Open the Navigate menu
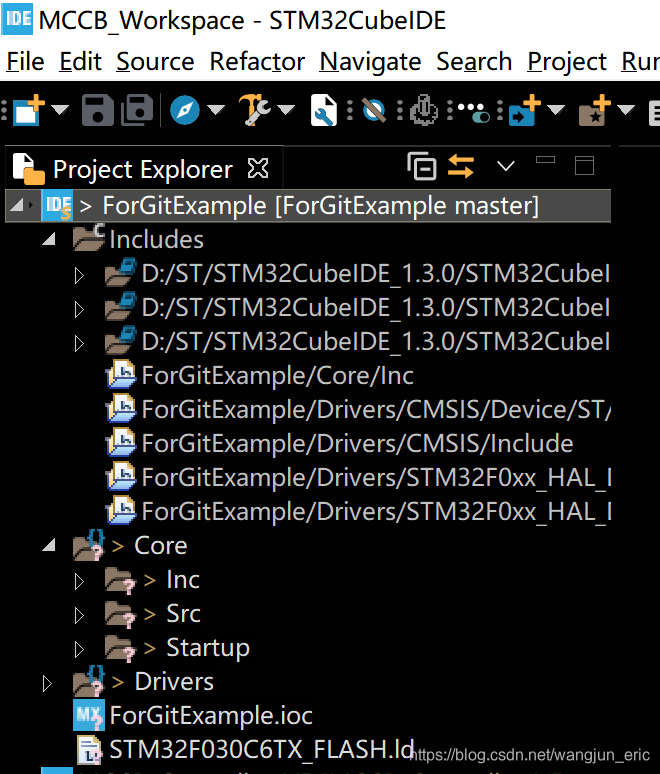This screenshot has width=660, height=774. pos(370,62)
